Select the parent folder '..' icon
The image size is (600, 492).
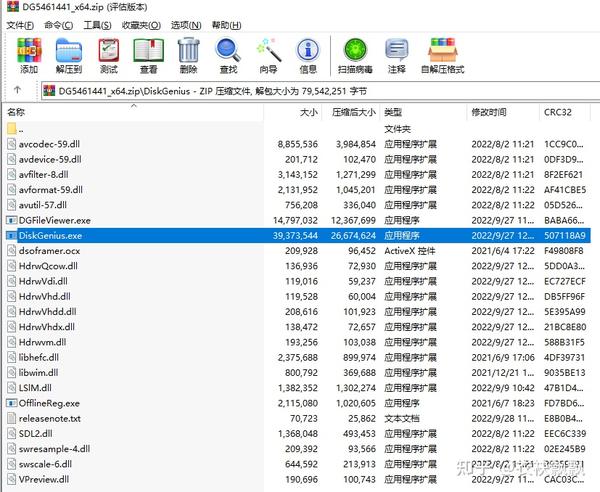pos(12,129)
